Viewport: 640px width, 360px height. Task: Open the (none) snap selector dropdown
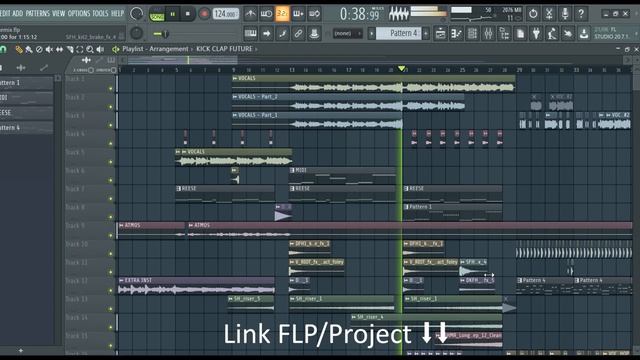[x=347, y=33]
